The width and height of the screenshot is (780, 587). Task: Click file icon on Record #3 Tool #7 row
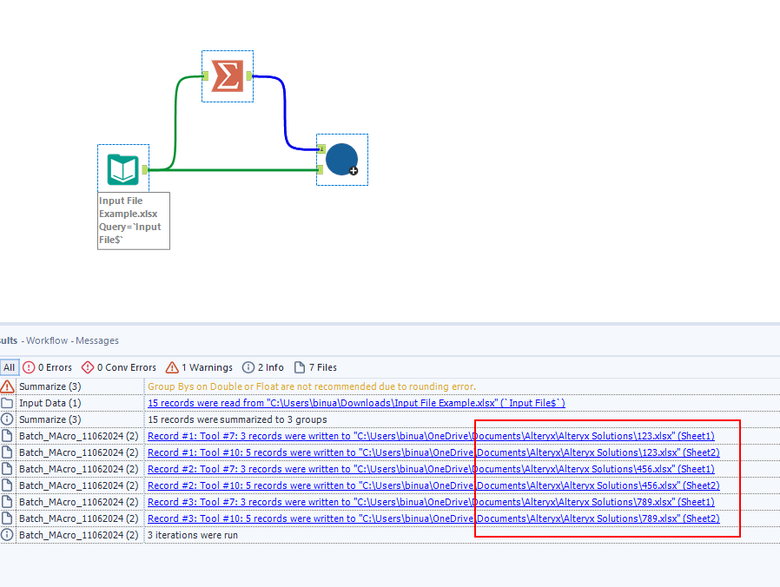click(x=7, y=501)
